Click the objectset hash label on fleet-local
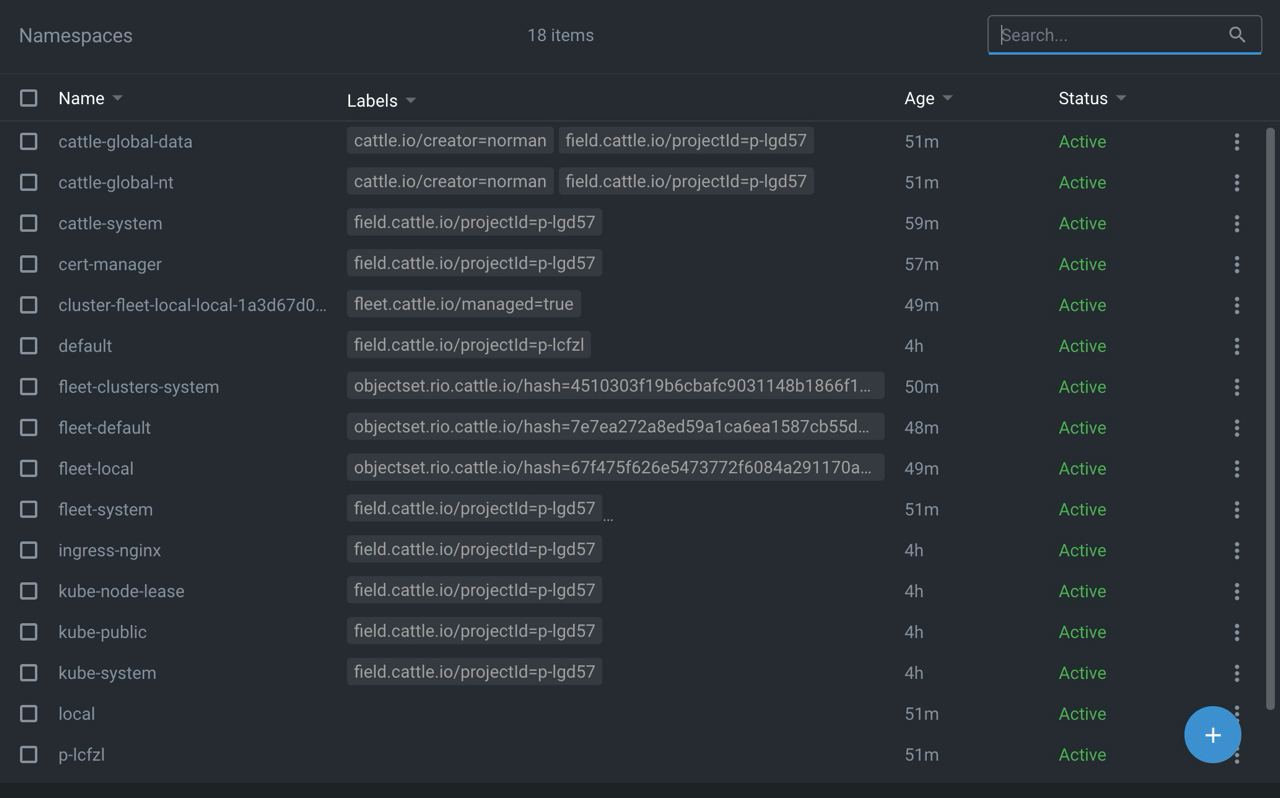This screenshot has width=1280, height=798. [x=615, y=468]
